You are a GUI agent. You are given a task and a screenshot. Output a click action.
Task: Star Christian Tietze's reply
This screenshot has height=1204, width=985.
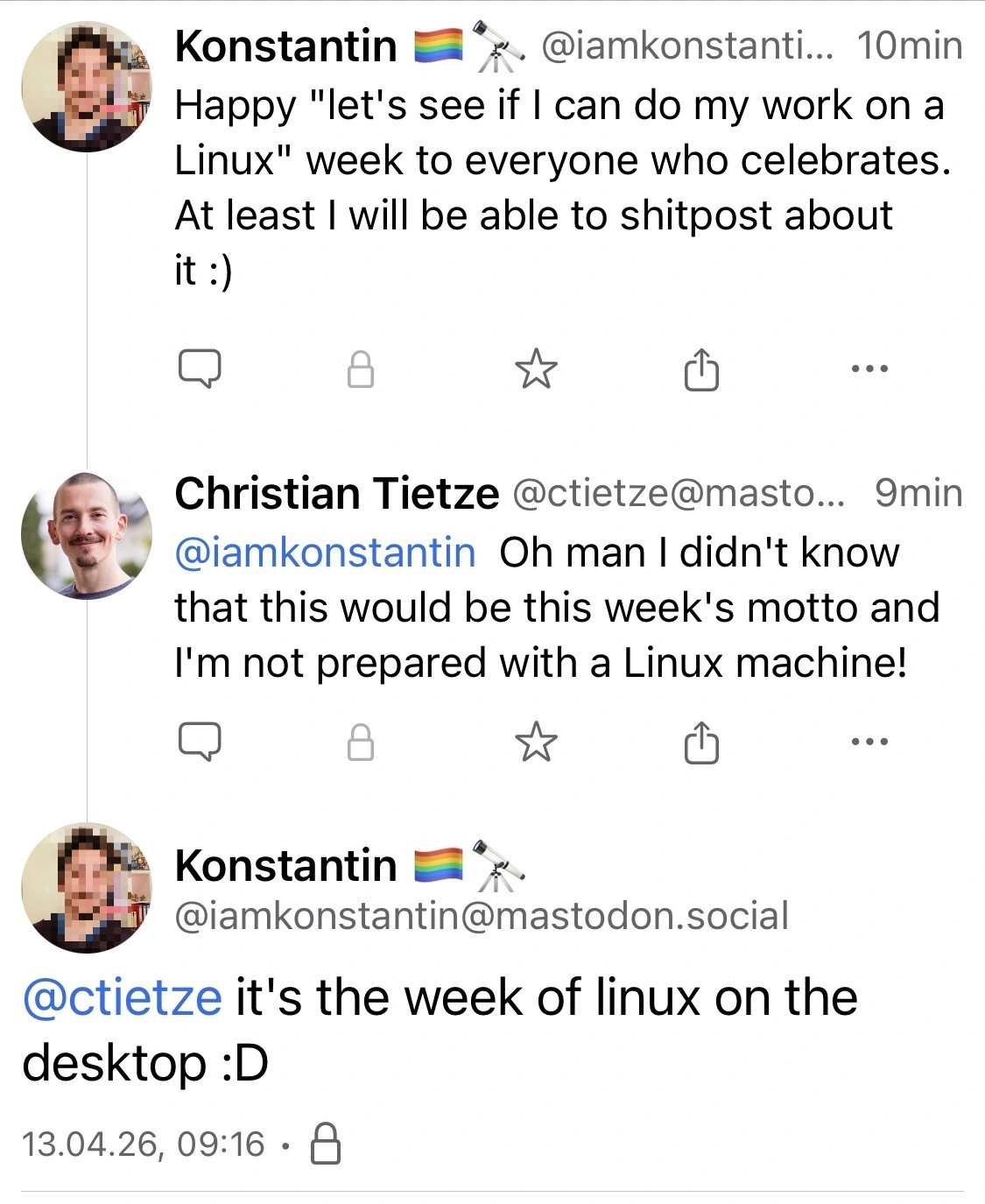pos(536,743)
